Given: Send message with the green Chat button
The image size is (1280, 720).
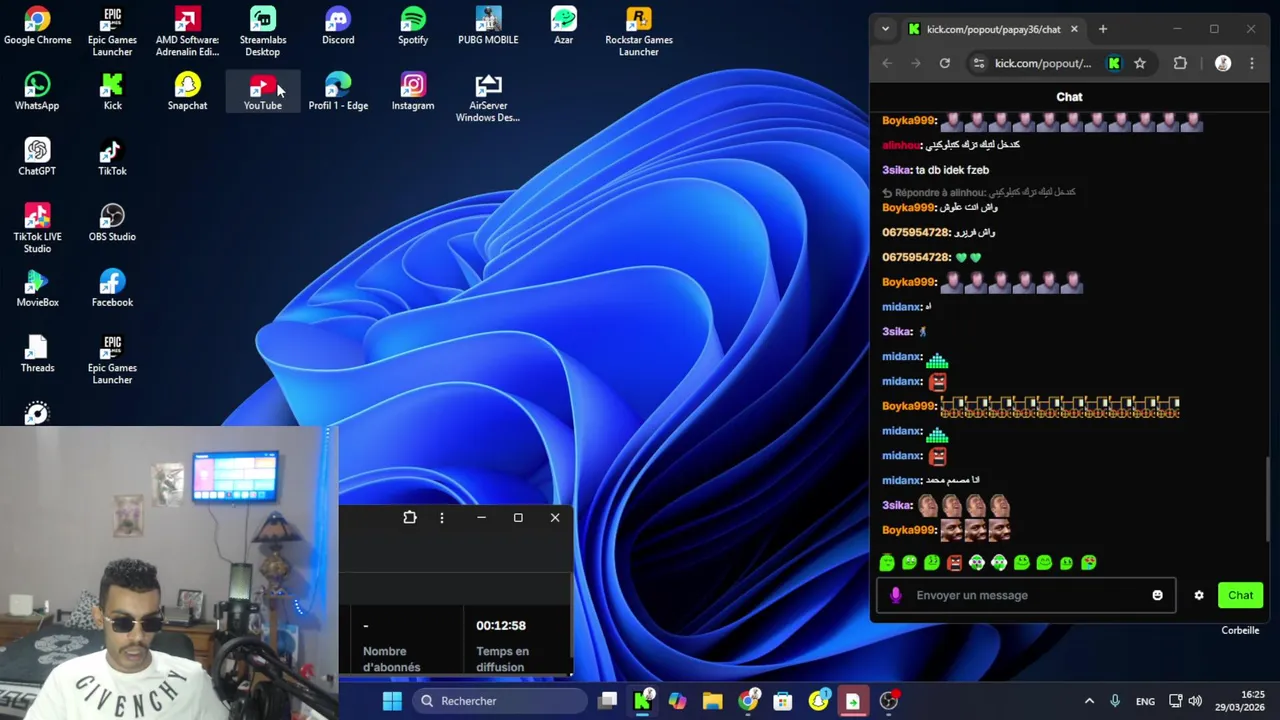Looking at the screenshot, I should pyautogui.click(x=1240, y=595).
